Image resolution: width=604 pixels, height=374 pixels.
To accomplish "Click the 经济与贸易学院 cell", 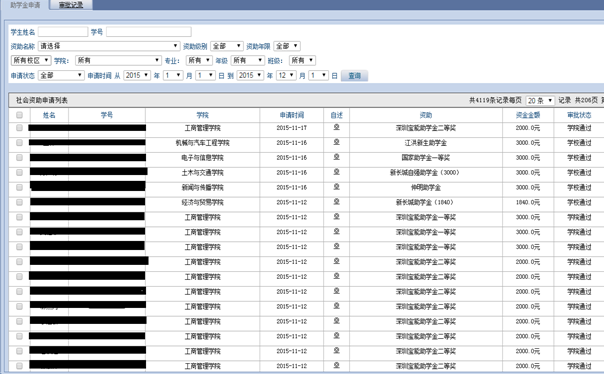I will (202, 203).
